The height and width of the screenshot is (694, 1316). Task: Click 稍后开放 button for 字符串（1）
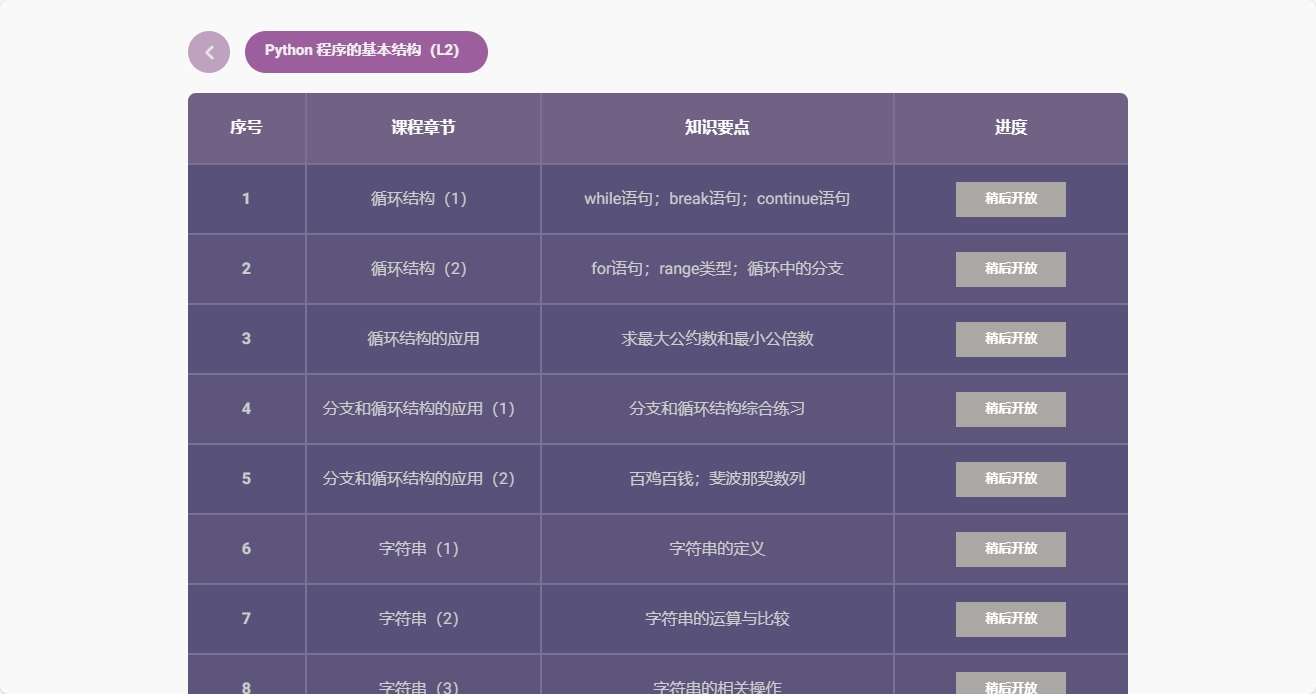[x=1010, y=549]
